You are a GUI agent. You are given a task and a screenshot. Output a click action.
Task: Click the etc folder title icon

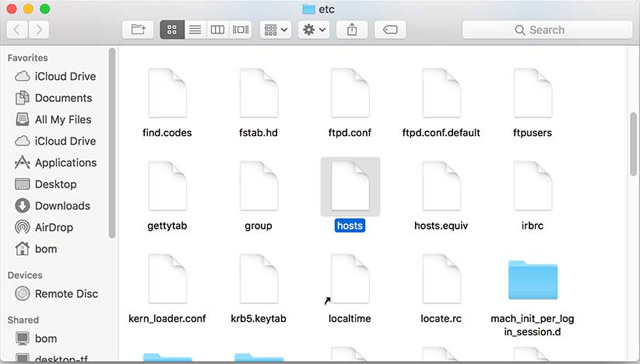click(308, 9)
